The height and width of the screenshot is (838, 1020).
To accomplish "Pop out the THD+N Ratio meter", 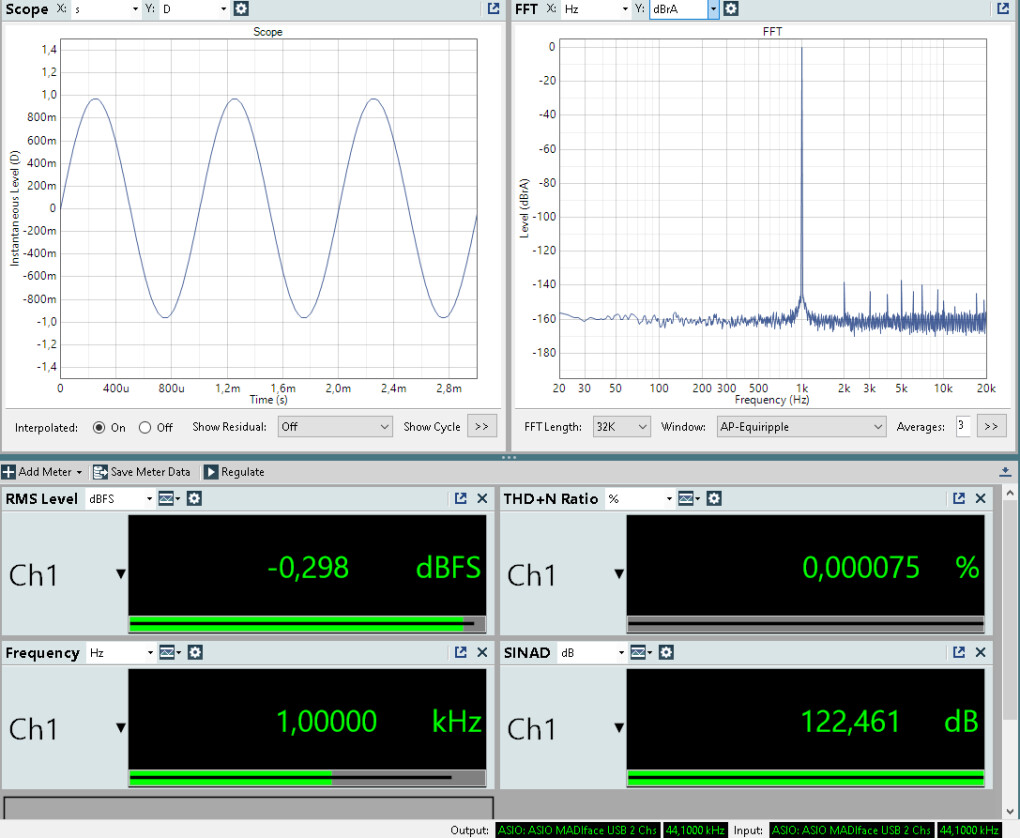I will click(959, 498).
